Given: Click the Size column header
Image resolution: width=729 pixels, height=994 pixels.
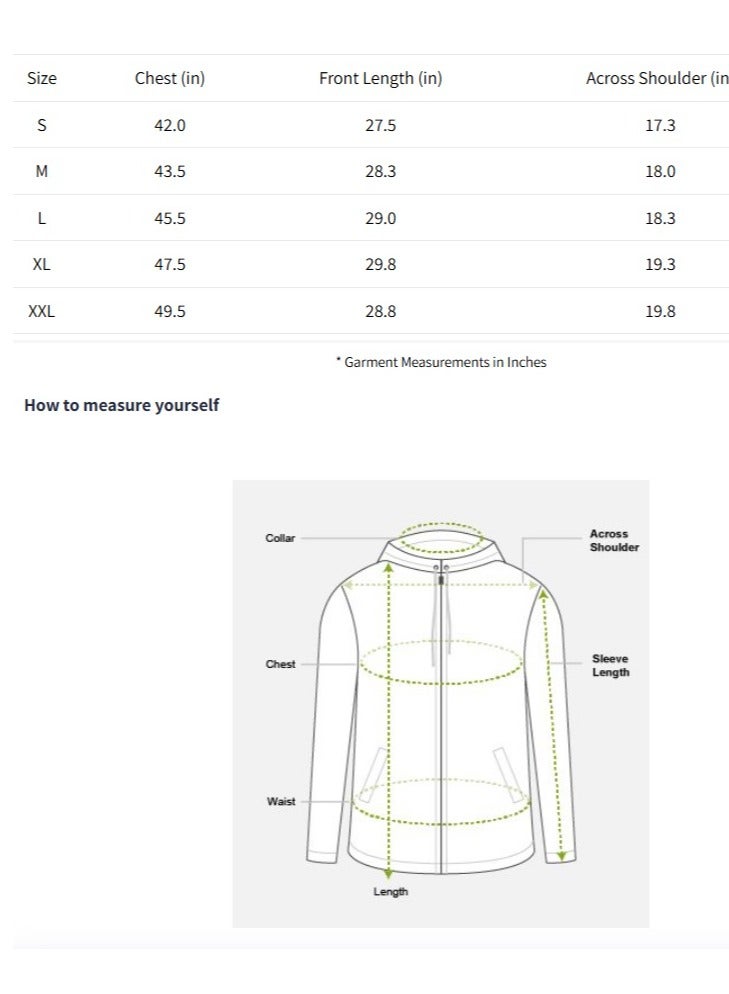Looking at the screenshot, I should pos(42,78).
